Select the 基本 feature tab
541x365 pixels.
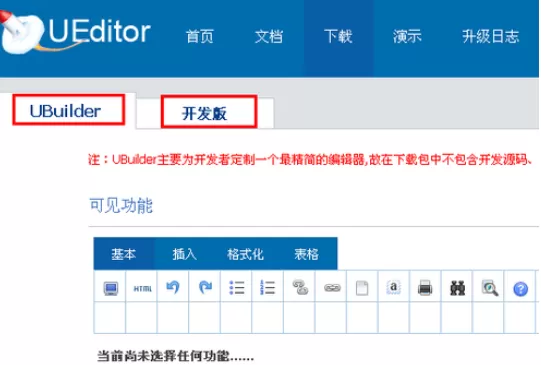point(124,254)
